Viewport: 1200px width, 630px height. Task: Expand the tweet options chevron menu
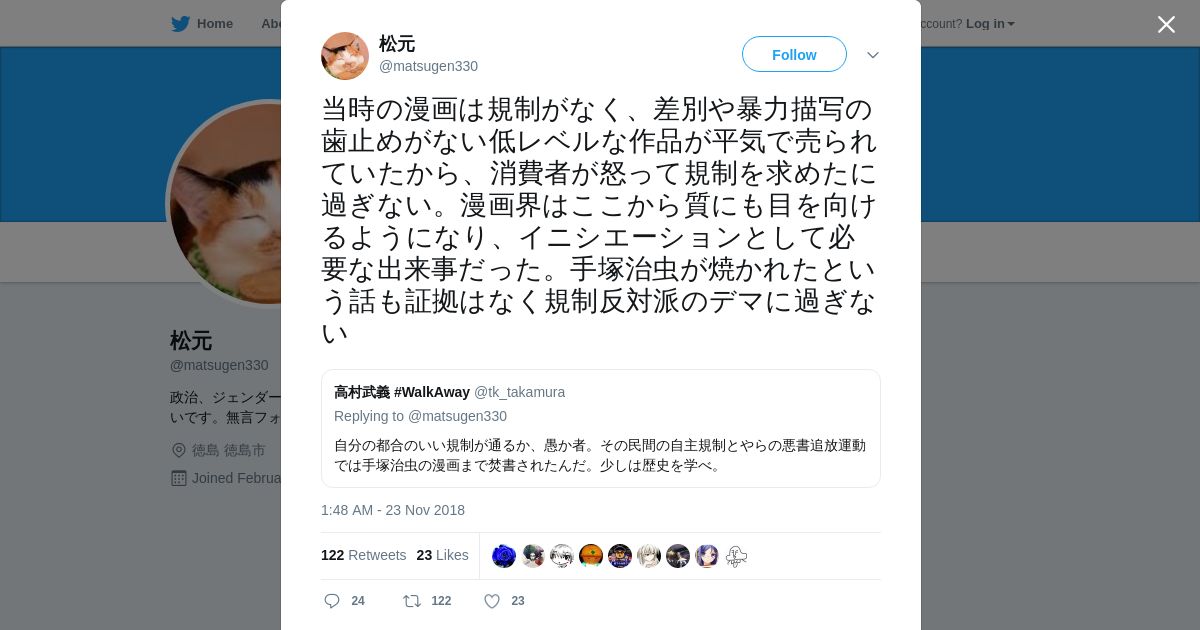(x=873, y=55)
